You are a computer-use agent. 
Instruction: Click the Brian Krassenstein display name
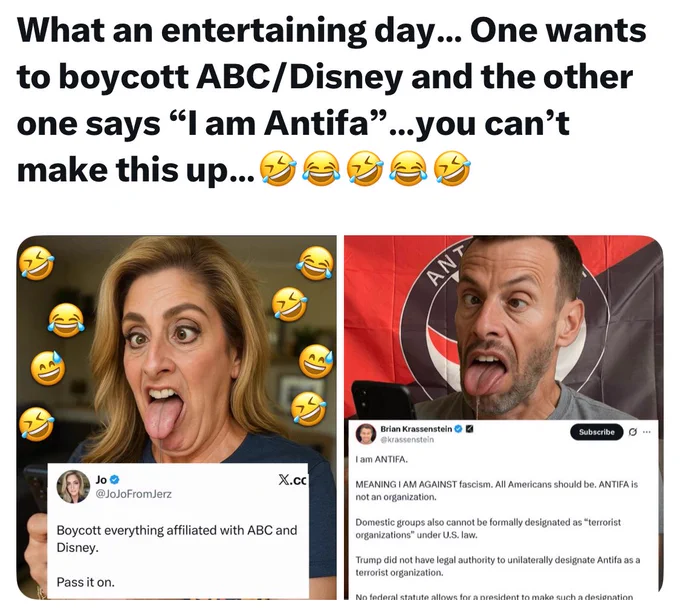pyautogui.click(x=416, y=429)
